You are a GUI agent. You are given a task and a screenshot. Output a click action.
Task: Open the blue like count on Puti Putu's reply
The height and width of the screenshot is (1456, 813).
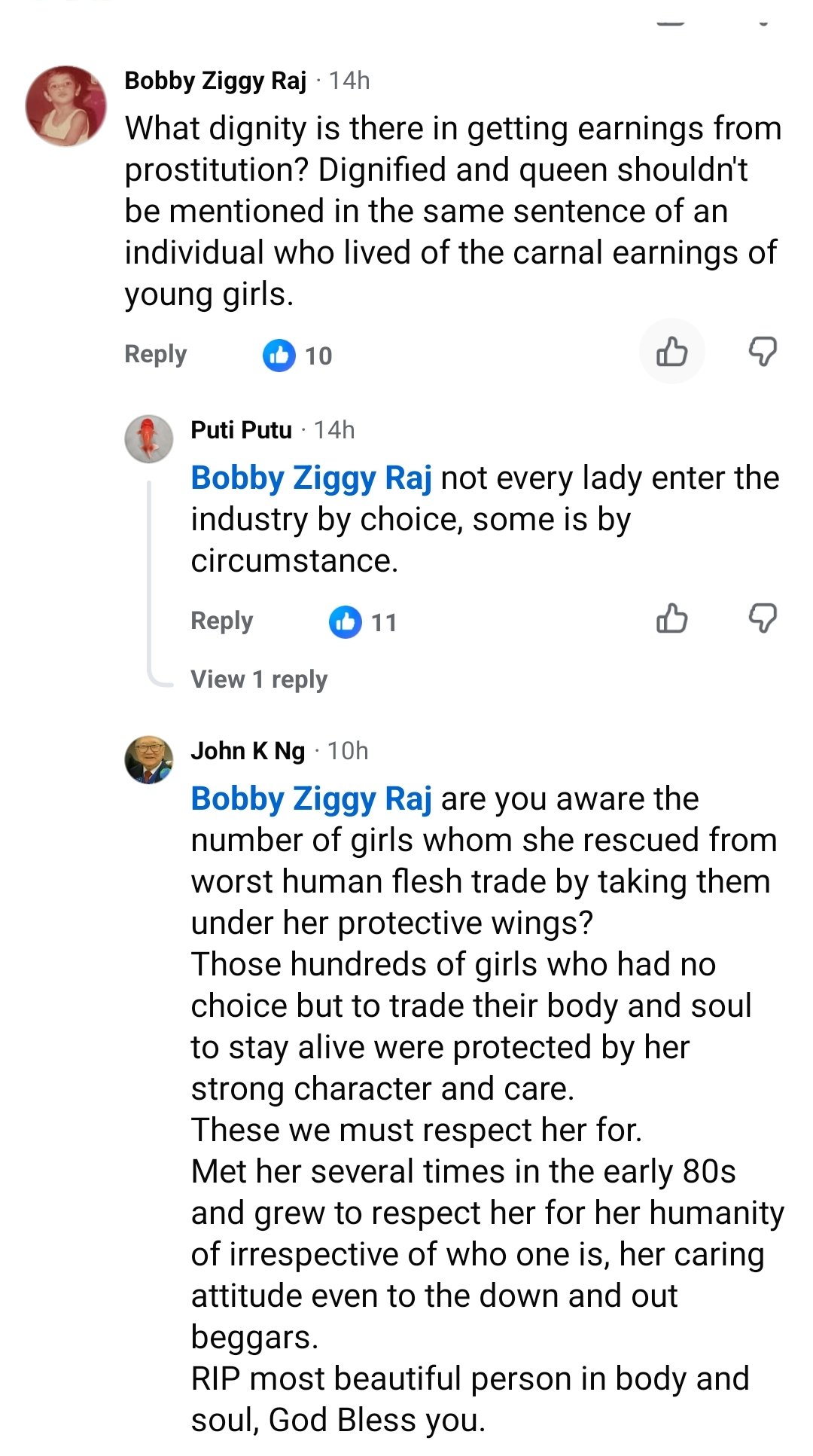(363, 622)
